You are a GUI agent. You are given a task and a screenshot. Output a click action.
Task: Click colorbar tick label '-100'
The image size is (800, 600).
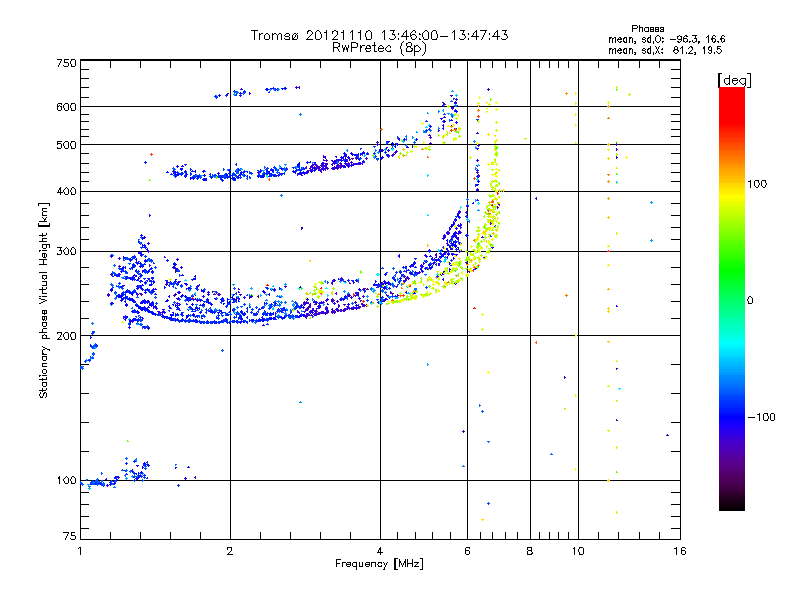coord(761,417)
